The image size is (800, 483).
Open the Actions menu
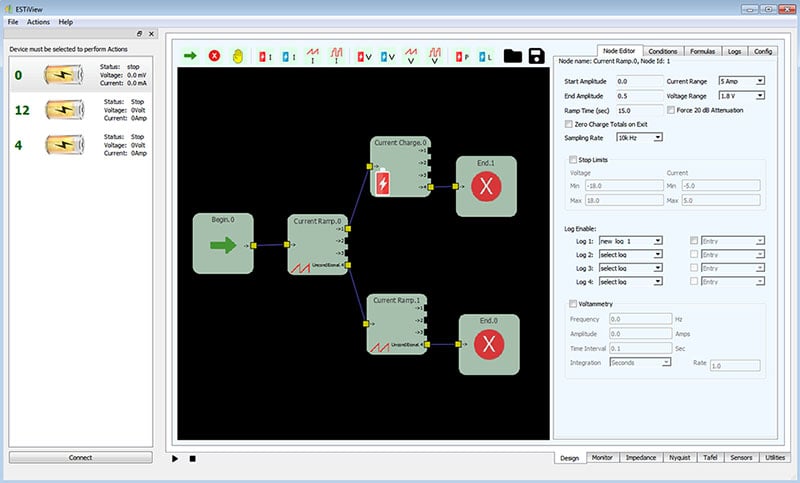click(38, 22)
